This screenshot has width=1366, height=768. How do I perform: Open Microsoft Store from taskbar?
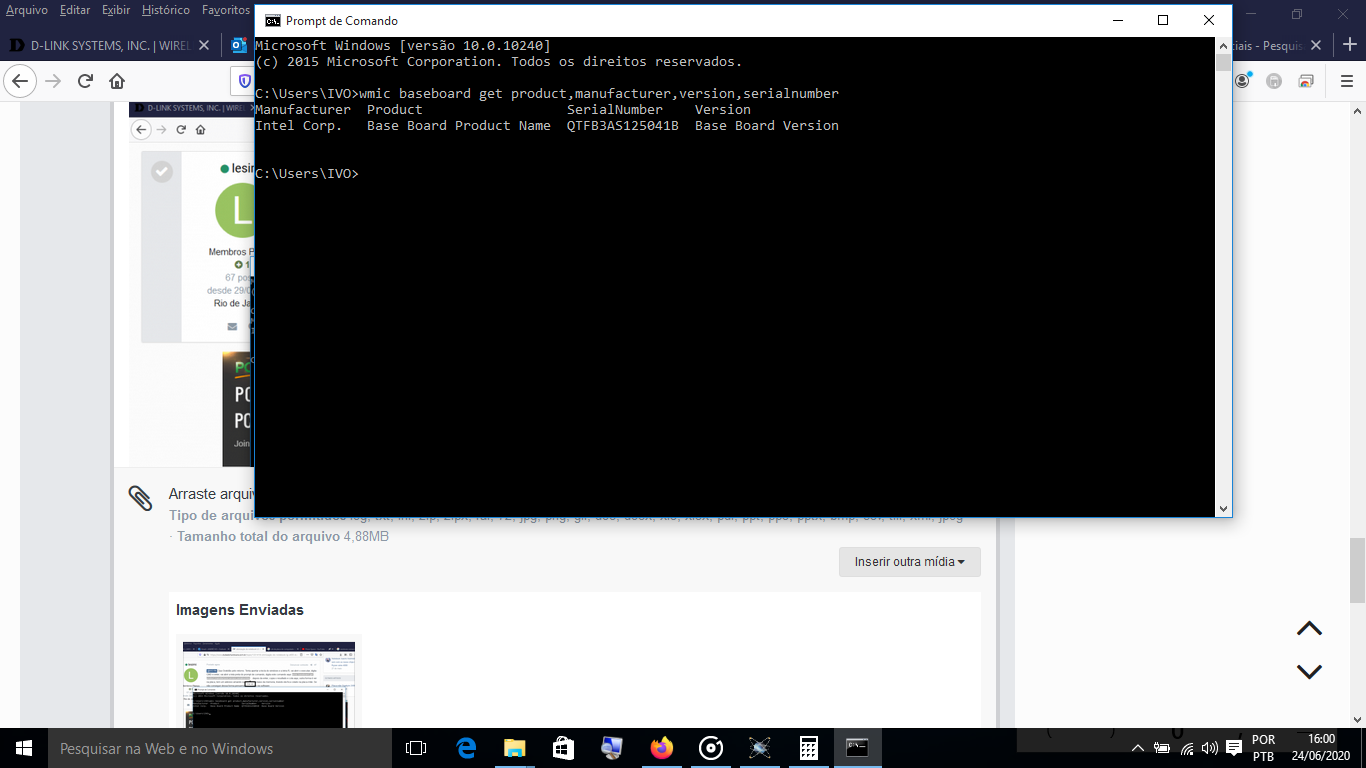[x=563, y=748]
